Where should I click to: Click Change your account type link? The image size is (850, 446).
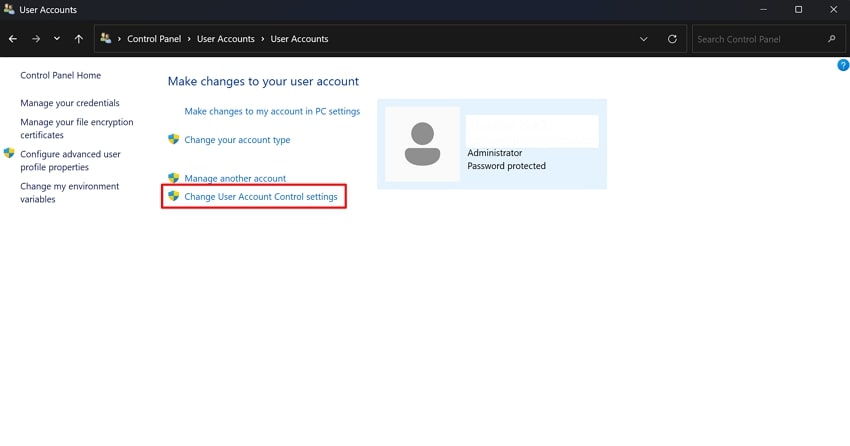237,140
